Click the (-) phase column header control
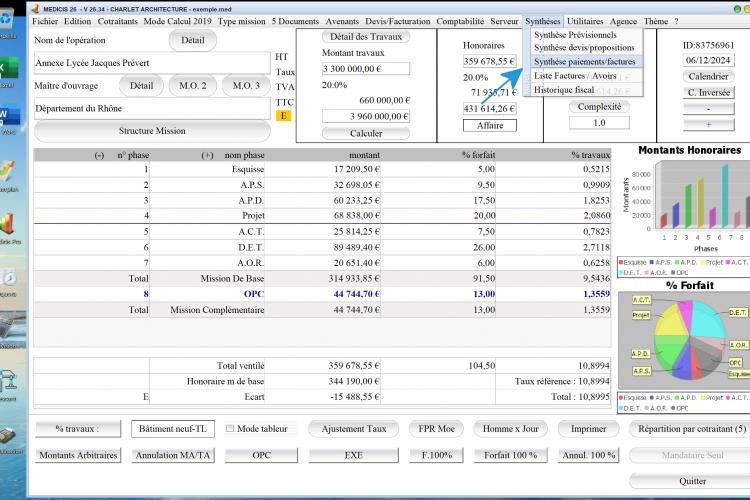The height and width of the screenshot is (500, 750). coord(99,156)
